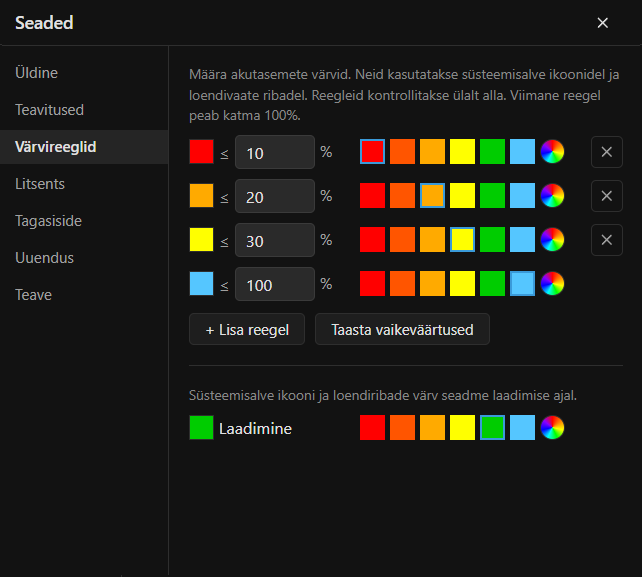Pick red for the 30% rule

pyautogui.click(x=373, y=240)
